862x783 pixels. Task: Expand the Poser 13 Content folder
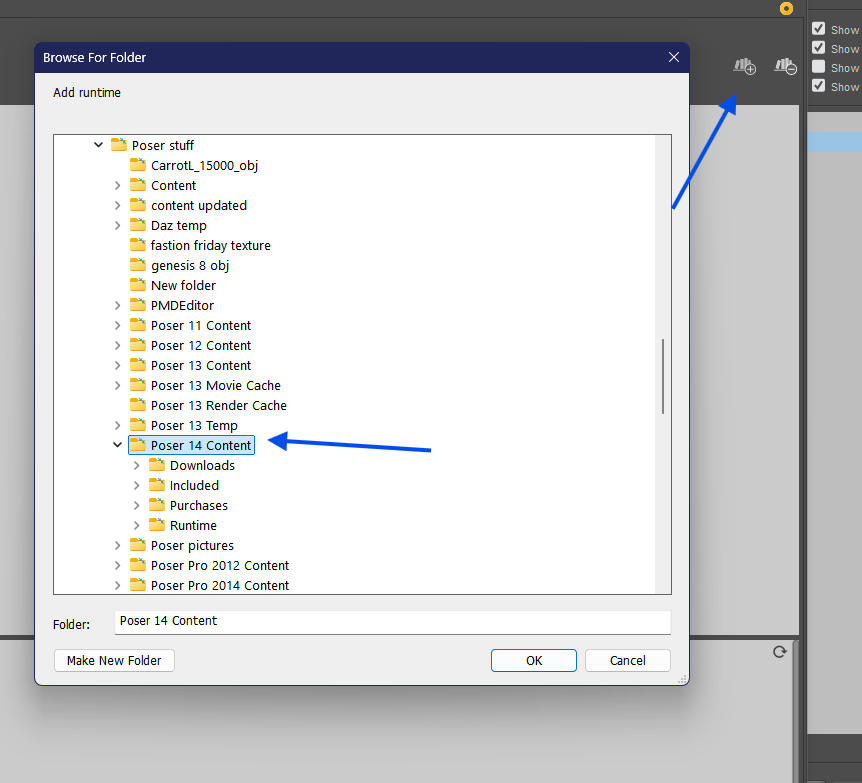[117, 366]
